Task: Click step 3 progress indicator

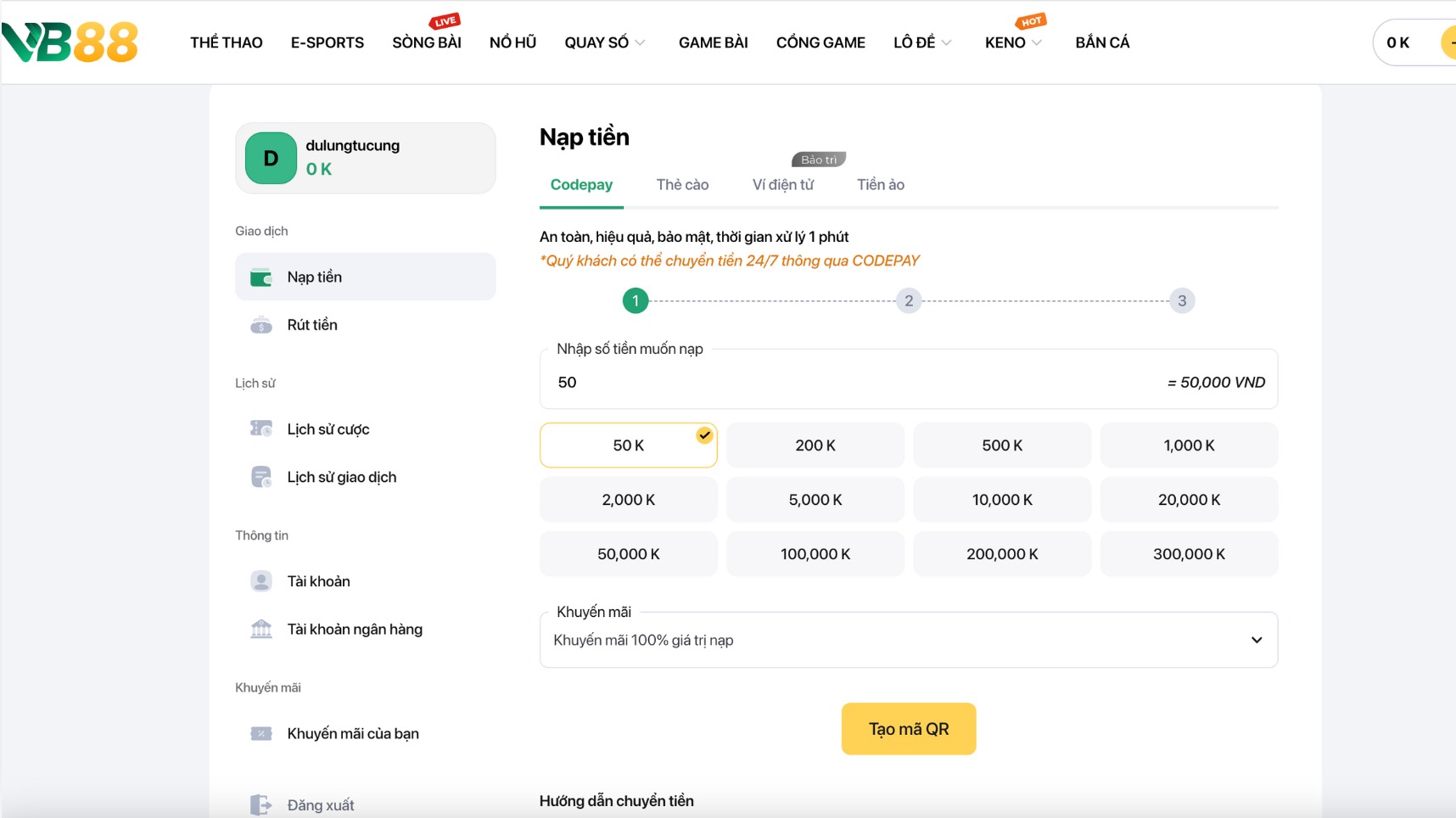Action: click(1182, 300)
